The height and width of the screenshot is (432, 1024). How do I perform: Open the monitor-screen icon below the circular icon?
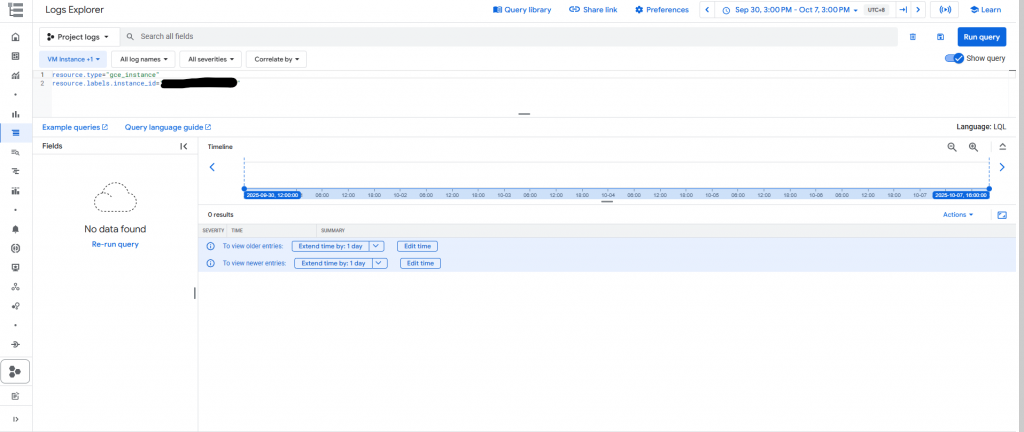coord(16,268)
